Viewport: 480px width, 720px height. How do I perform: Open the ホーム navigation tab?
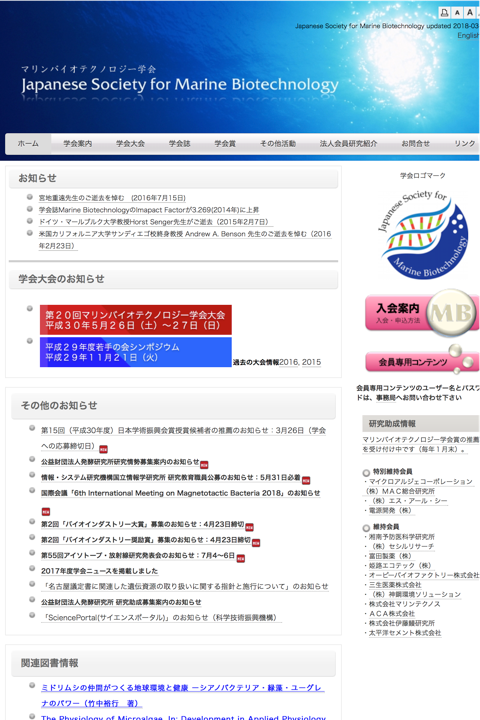pos(28,144)
